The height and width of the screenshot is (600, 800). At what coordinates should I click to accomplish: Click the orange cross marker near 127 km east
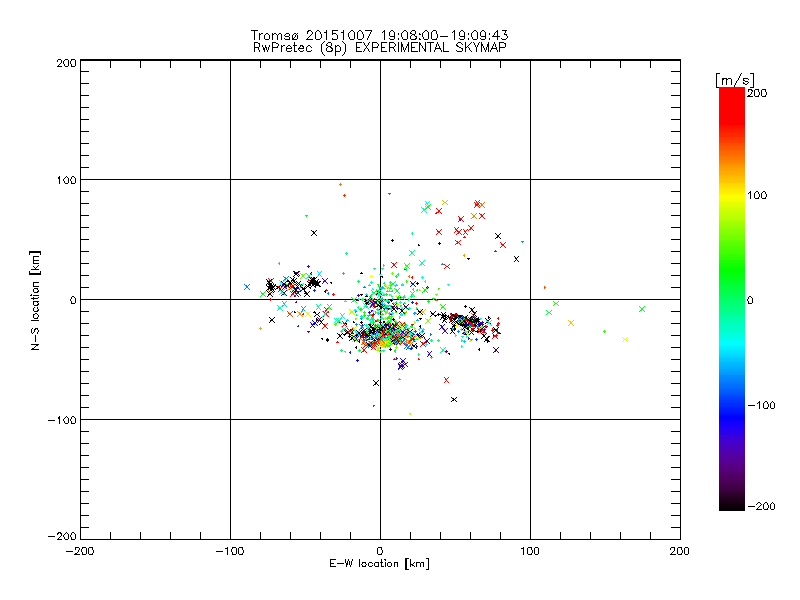click(571, 323)
